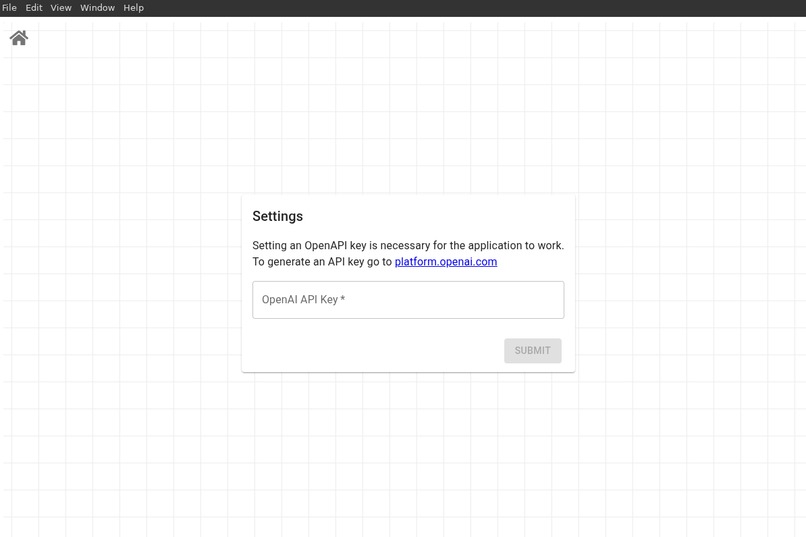Click the 'To generate an API key go to' text
806x537 pixels.
(322, 262)
